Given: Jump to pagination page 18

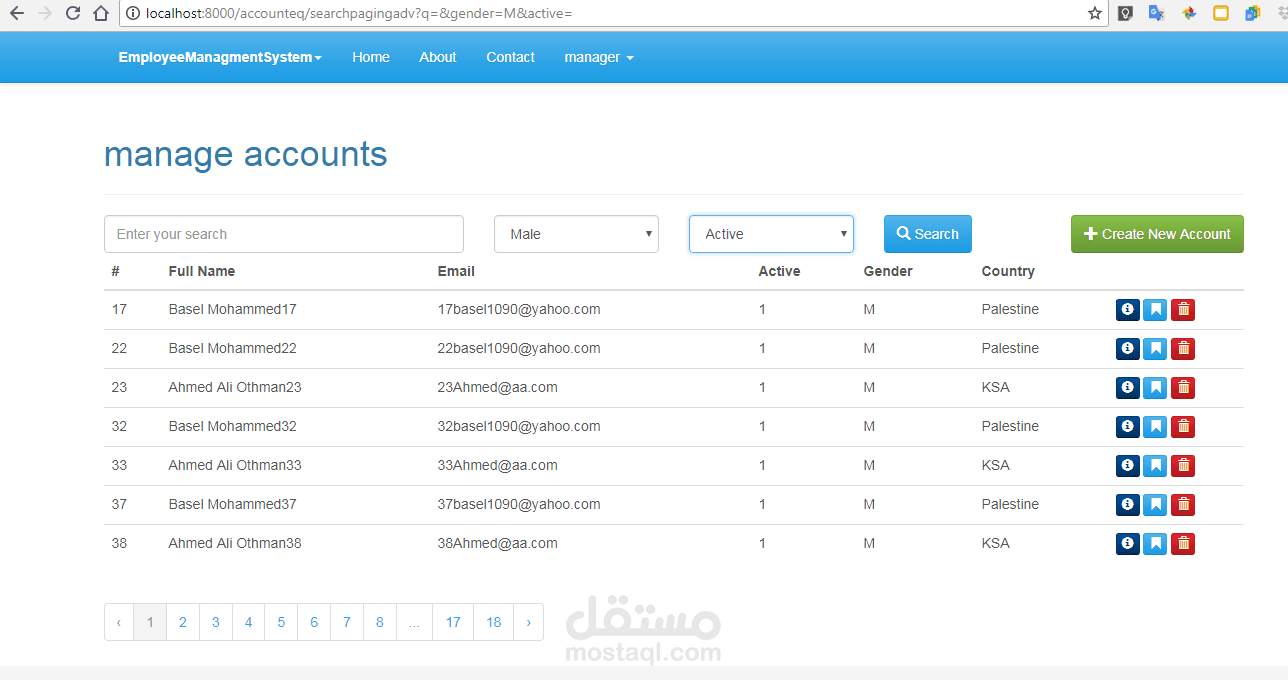Looking at the screenshot, I should tap(493, 622).
